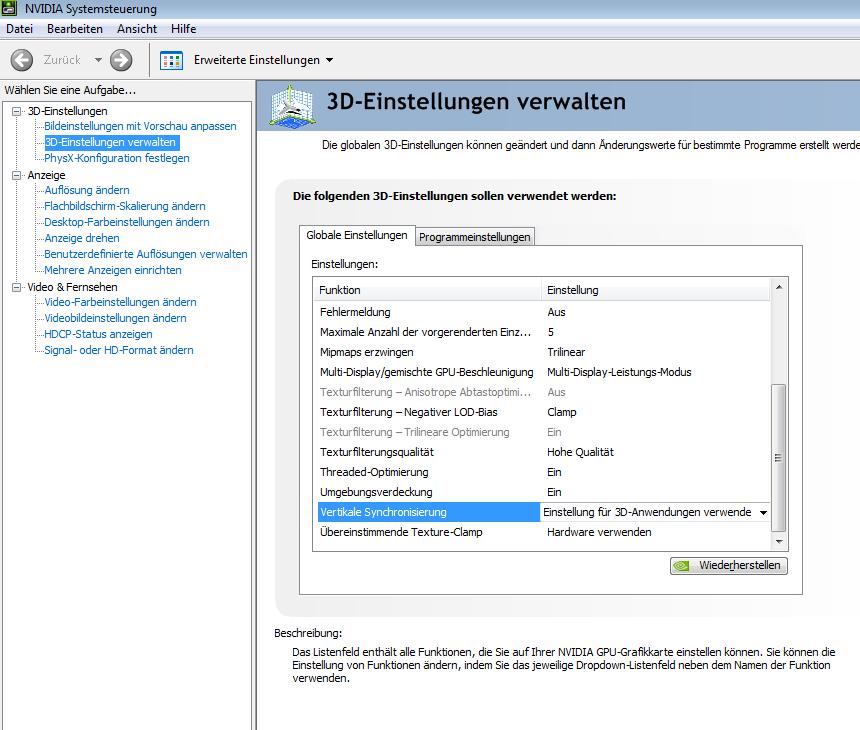Switch to Globale Einstellungen tab
This screenshot has width=860, height=730.
[357, 235]
